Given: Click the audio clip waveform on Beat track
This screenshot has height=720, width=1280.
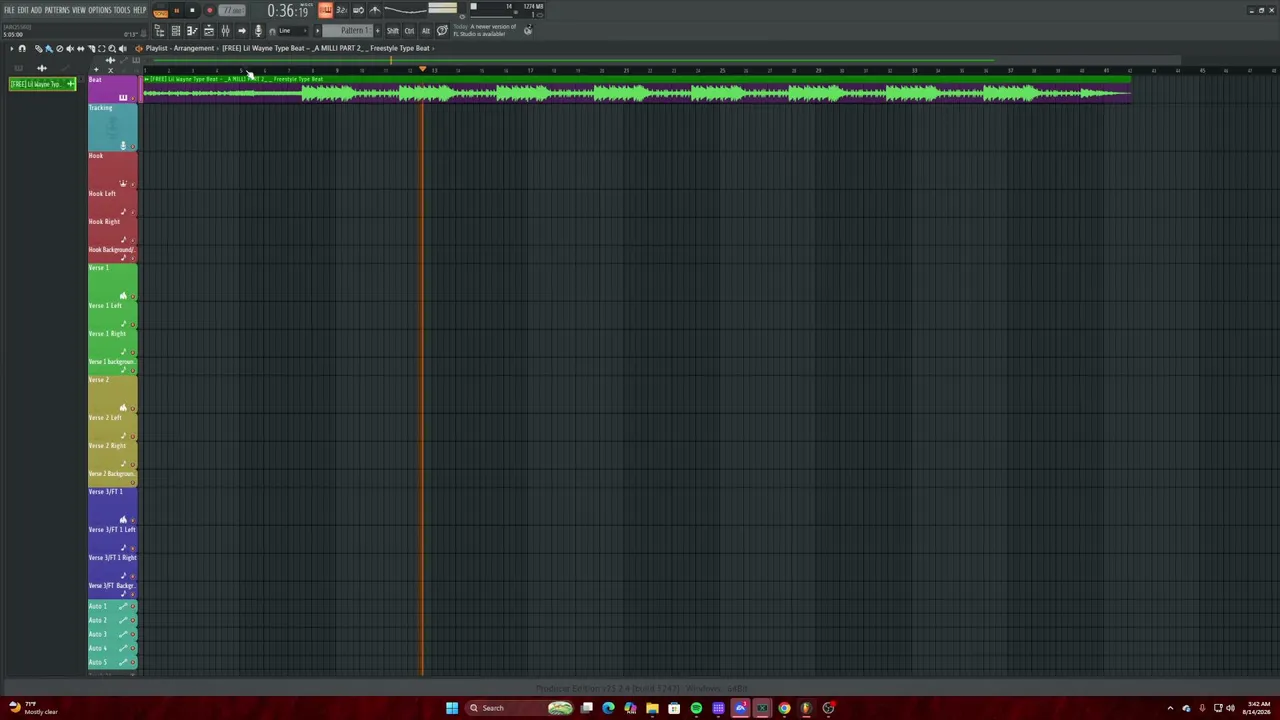Looking at the screenshot, I should tap(636, 93).
